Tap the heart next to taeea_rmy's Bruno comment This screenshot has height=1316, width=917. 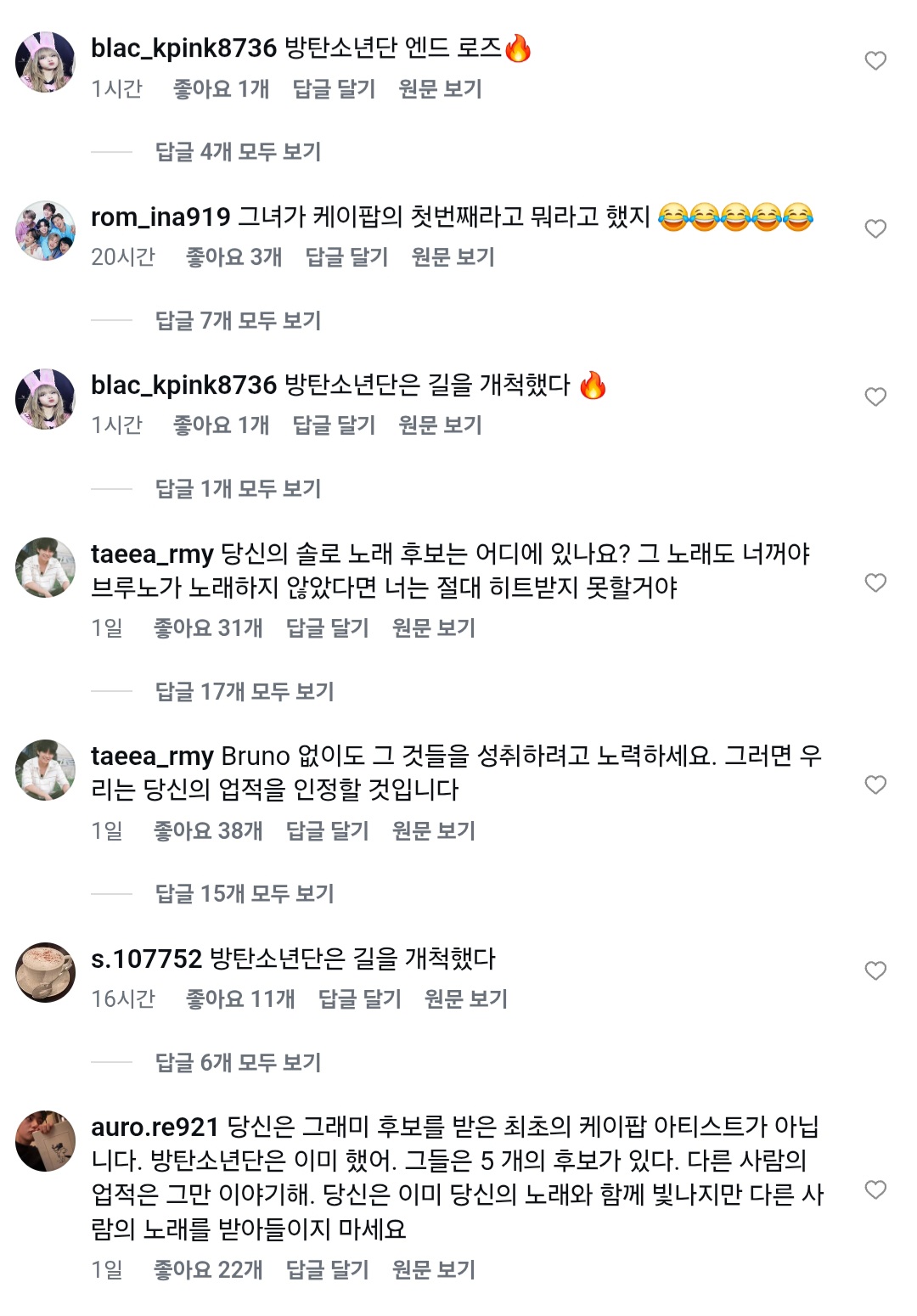(875, 782)
